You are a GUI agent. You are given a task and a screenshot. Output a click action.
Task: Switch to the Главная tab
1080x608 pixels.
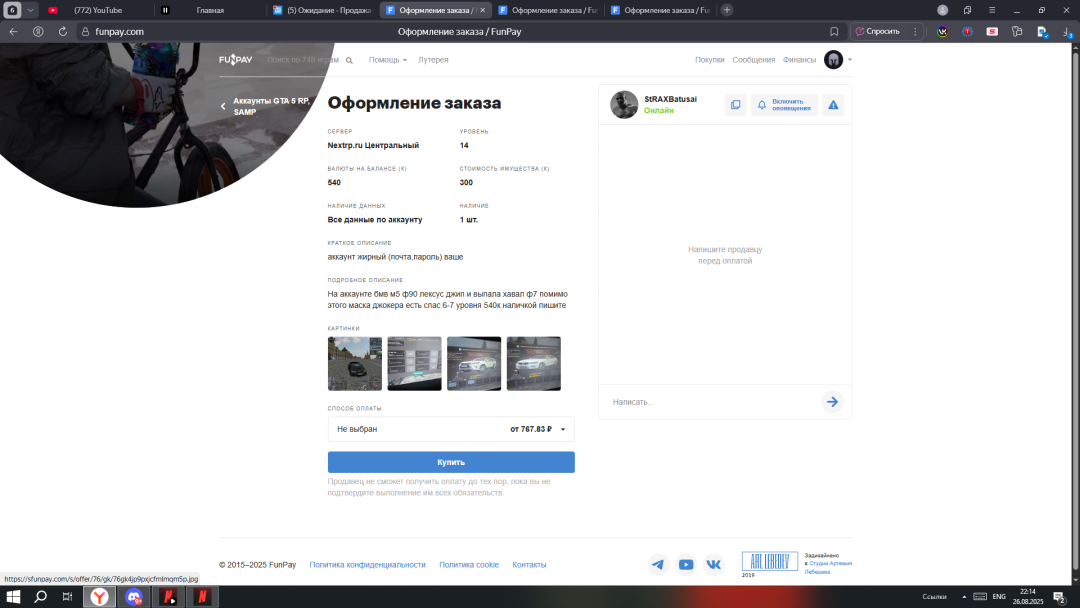point(209,10)
